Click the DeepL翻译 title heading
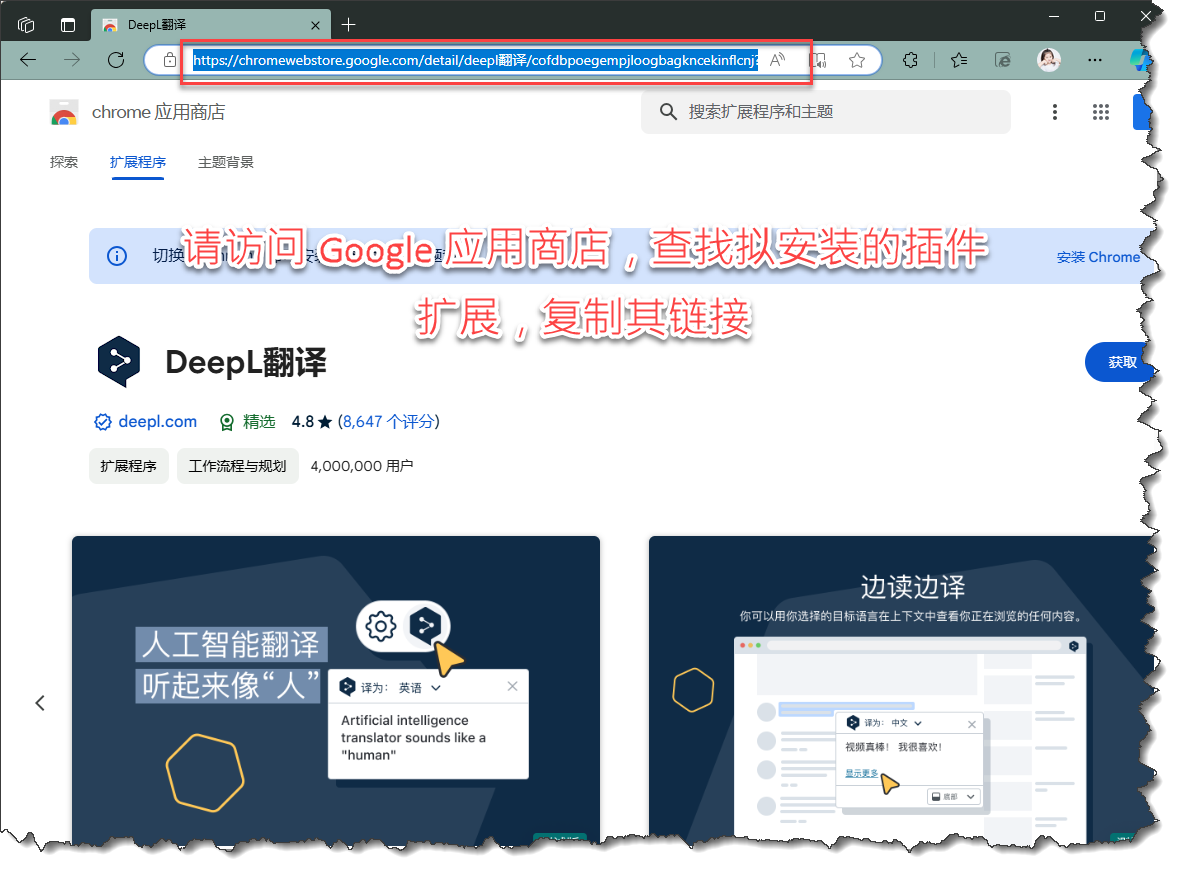The width and height of the screenshot is (1184, 876). coord(245,362)
